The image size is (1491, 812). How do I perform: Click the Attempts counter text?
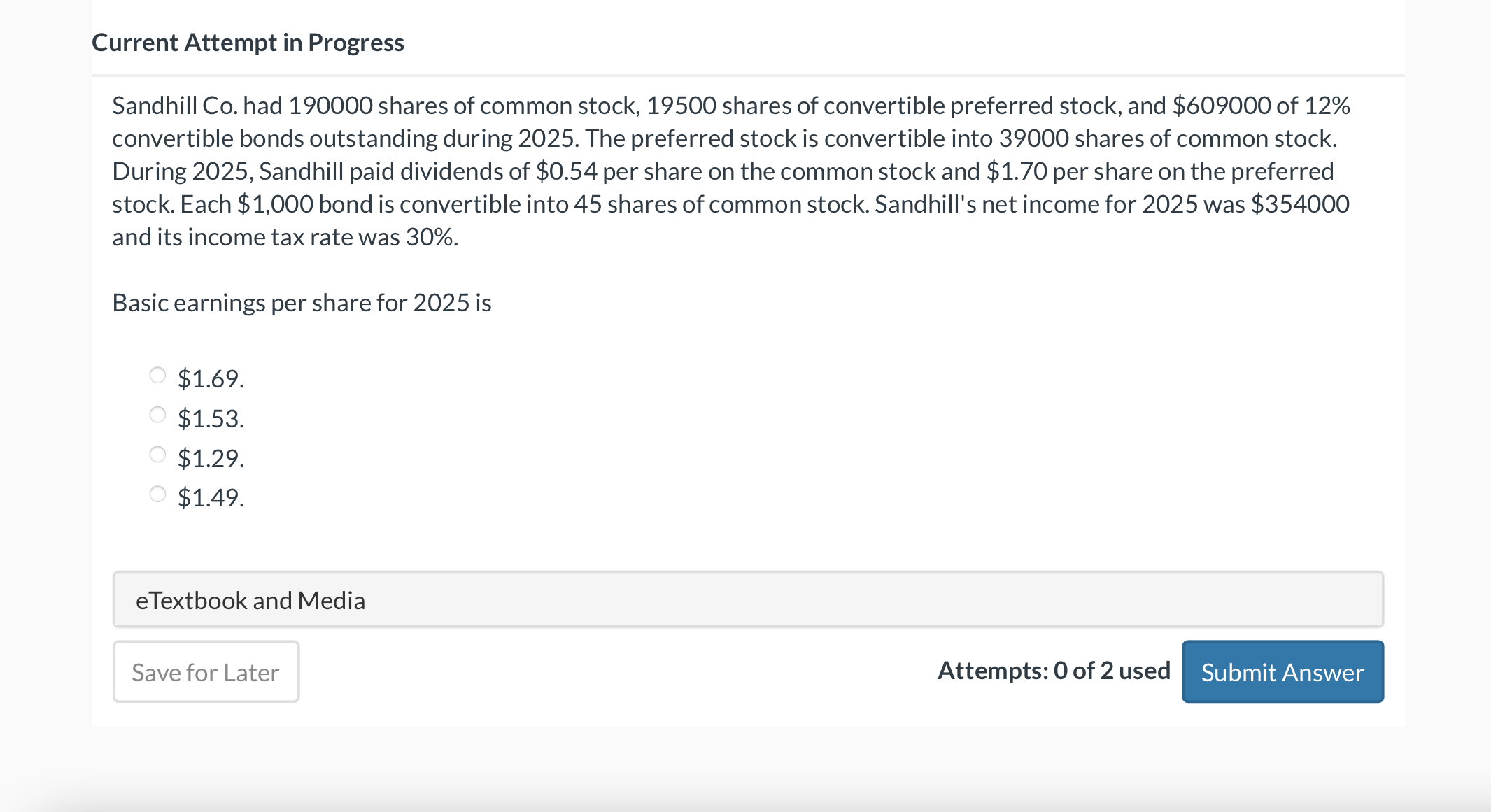tap(1052, 670)
